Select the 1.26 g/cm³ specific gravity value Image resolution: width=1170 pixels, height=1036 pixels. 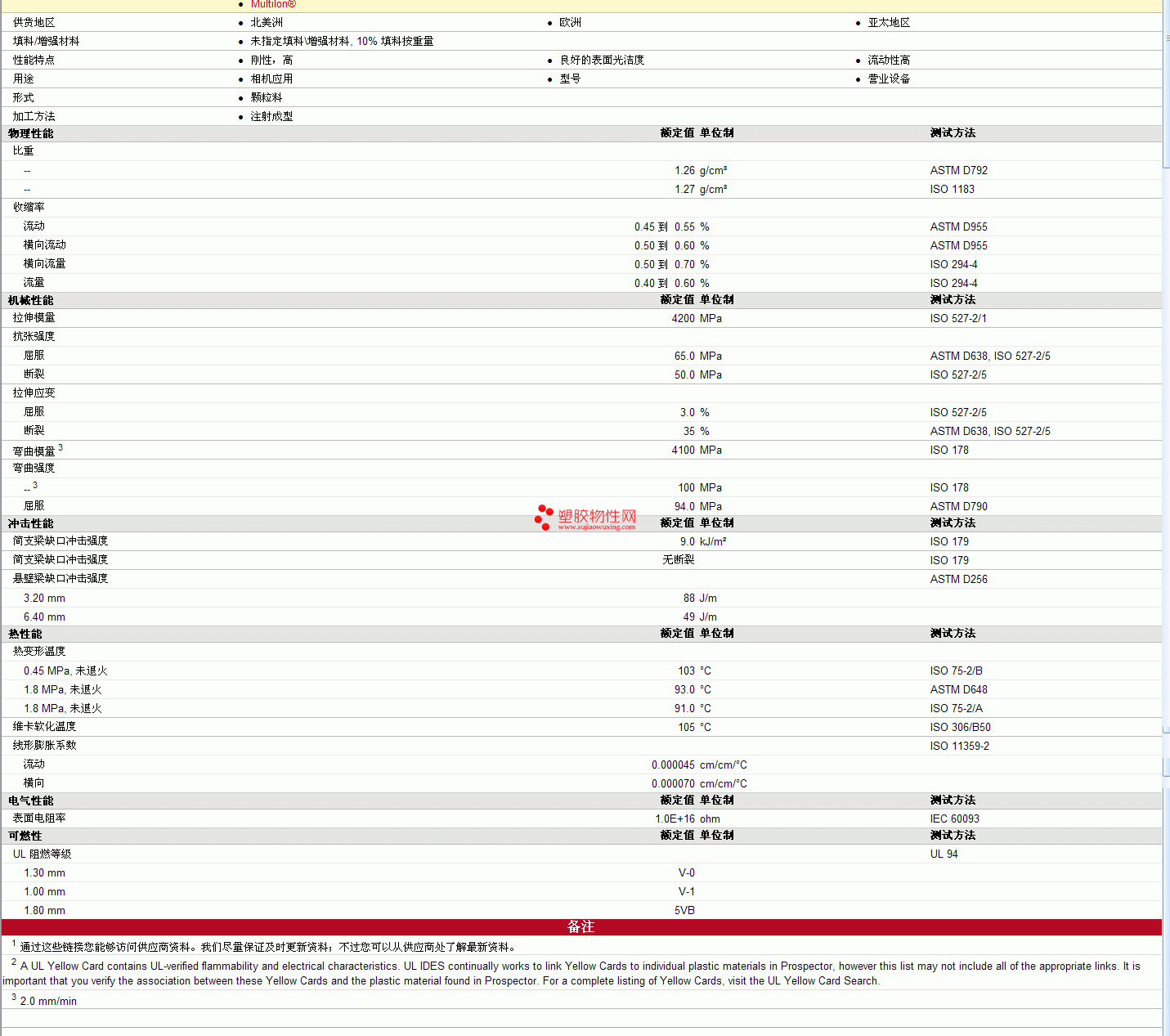point(701,171)
